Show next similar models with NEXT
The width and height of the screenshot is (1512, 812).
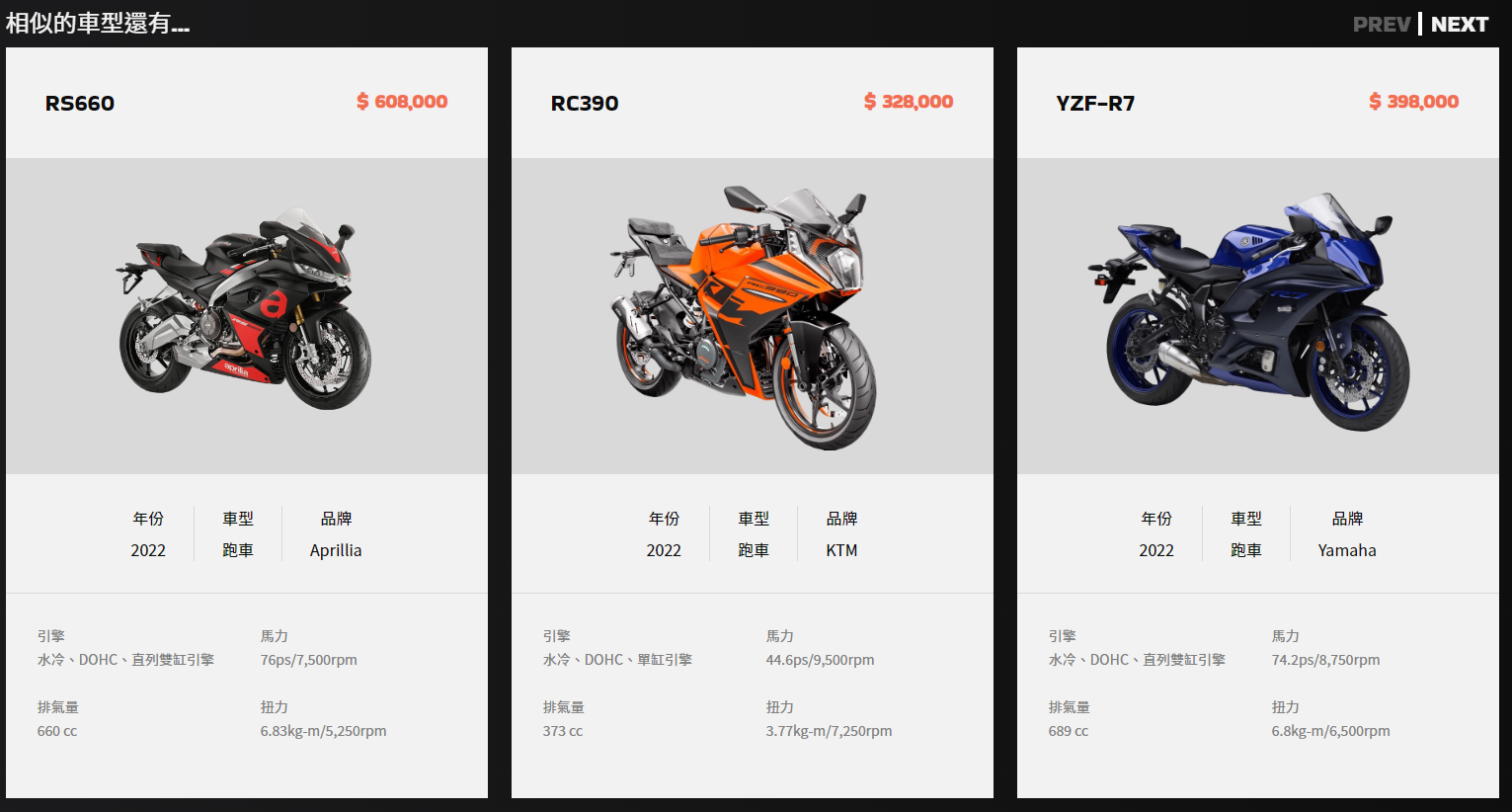click(x=1459, y=25)
